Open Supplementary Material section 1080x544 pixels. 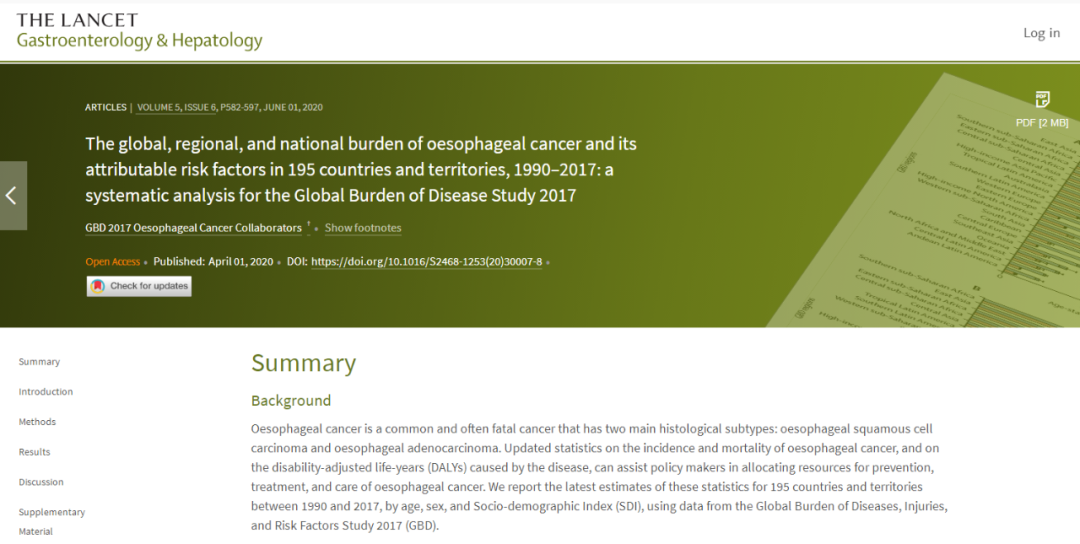coord(52,521)
